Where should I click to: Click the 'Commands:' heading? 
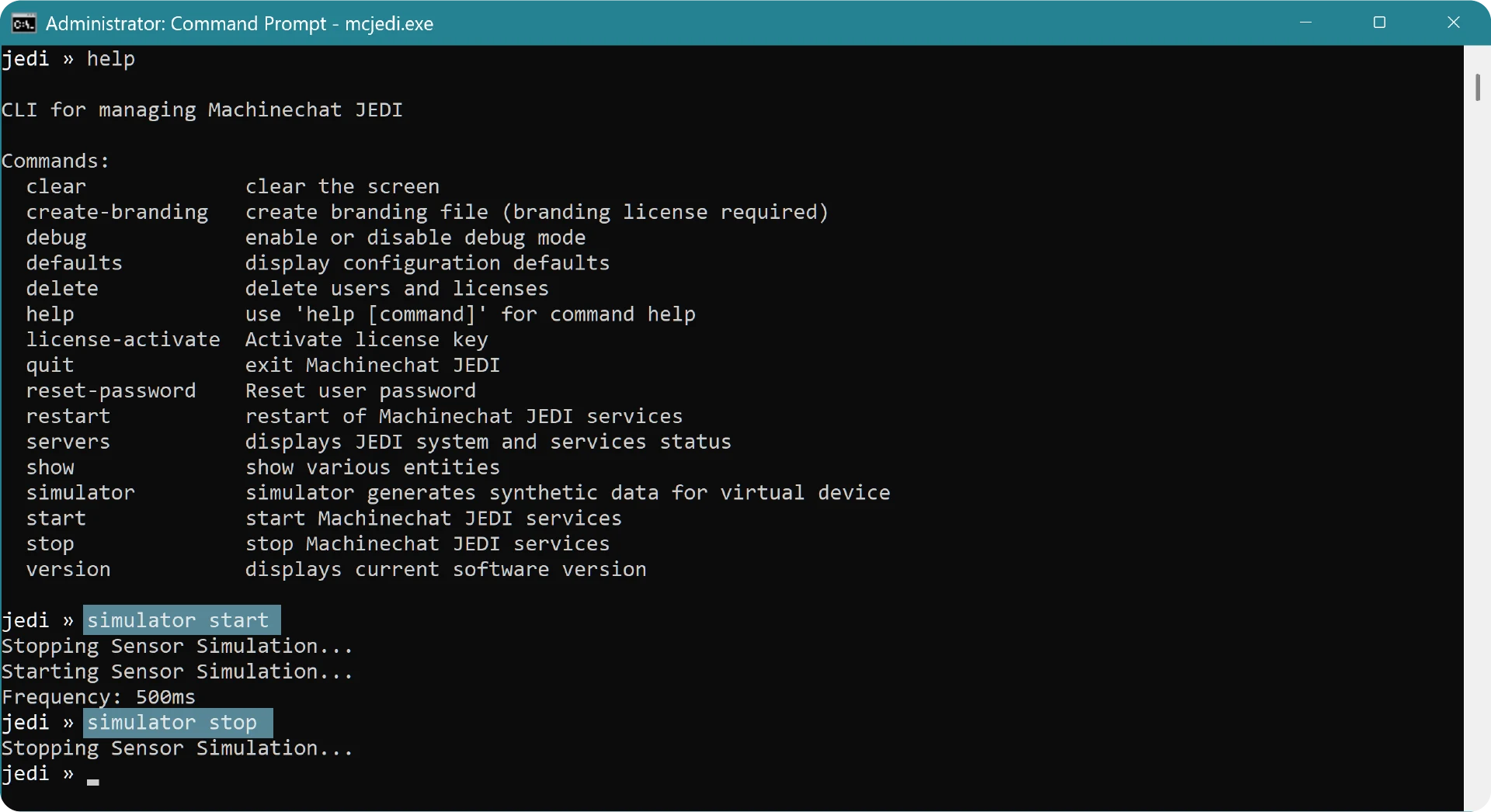click(x=56, y=161)
